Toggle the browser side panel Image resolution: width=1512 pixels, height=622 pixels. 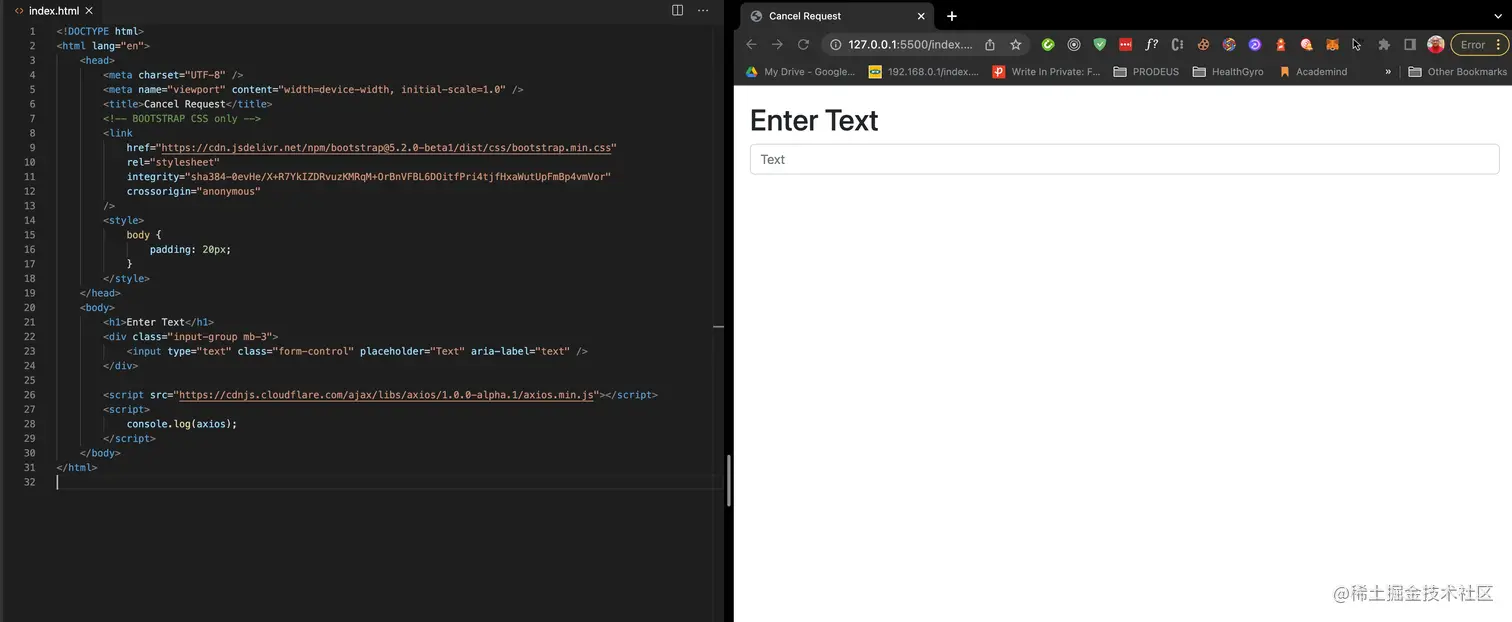pyautogui.click(x=1410, y=44)
